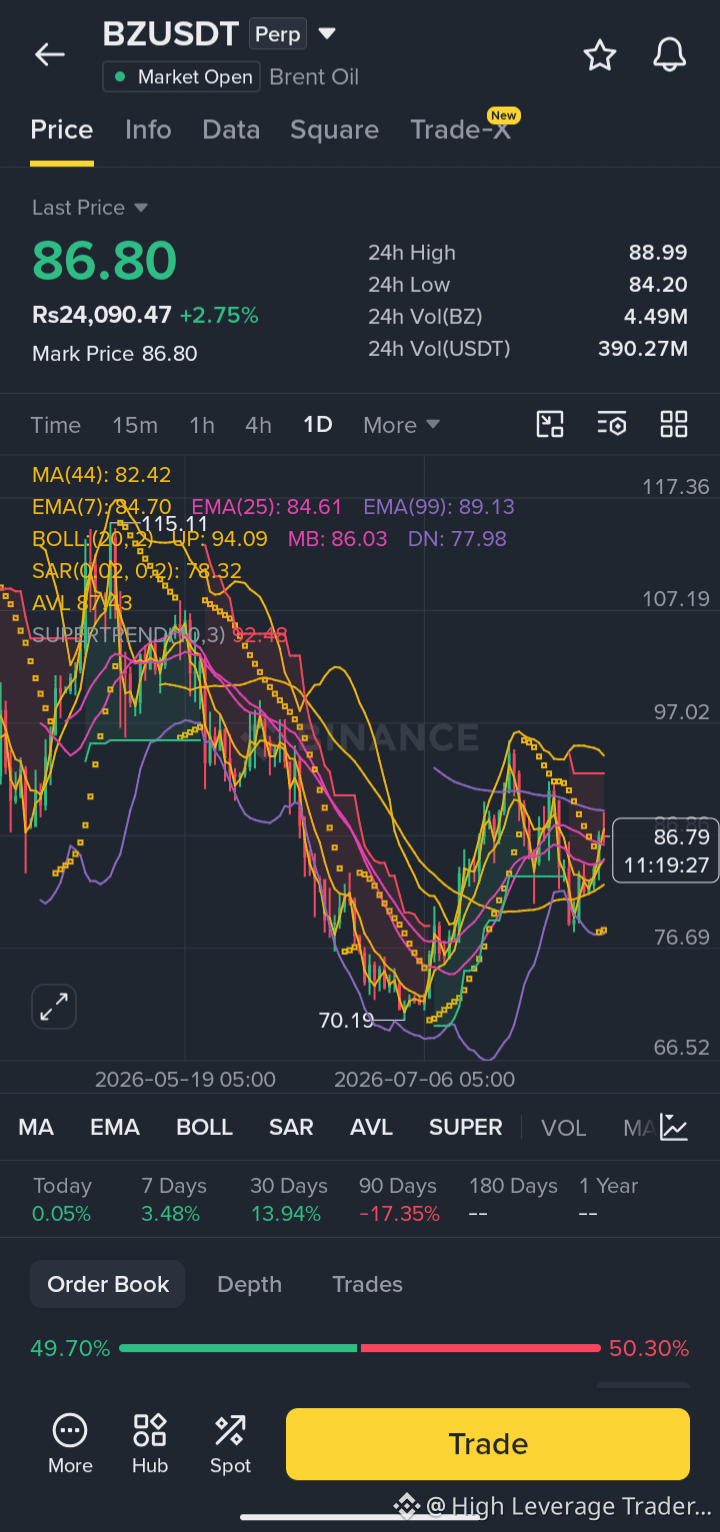Tap the Market Open status badge
The width and height of the screenshot is (720, 1532).
181,77
